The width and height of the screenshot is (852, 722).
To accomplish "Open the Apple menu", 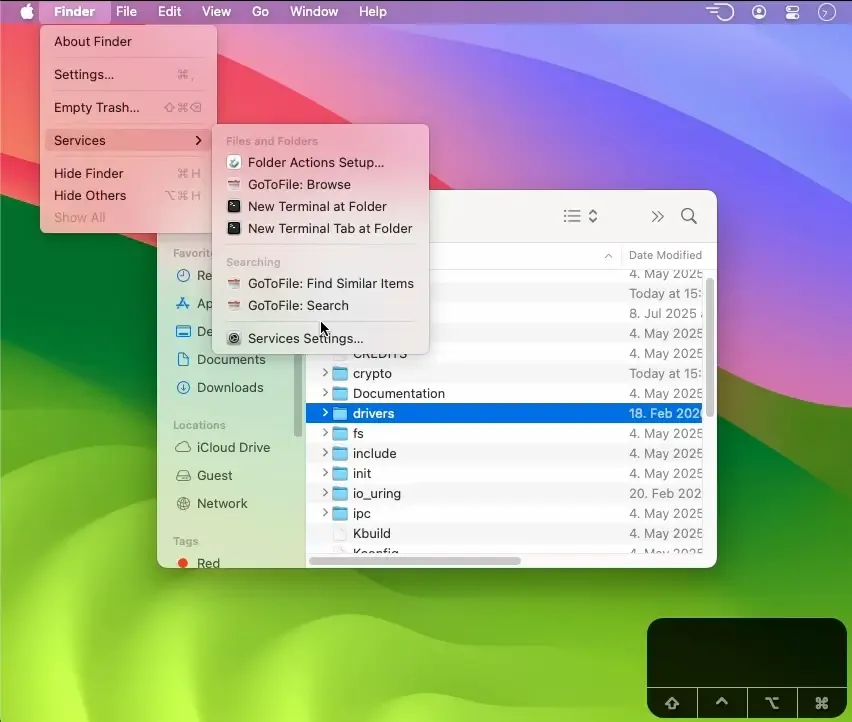I will tap(27, 11).
